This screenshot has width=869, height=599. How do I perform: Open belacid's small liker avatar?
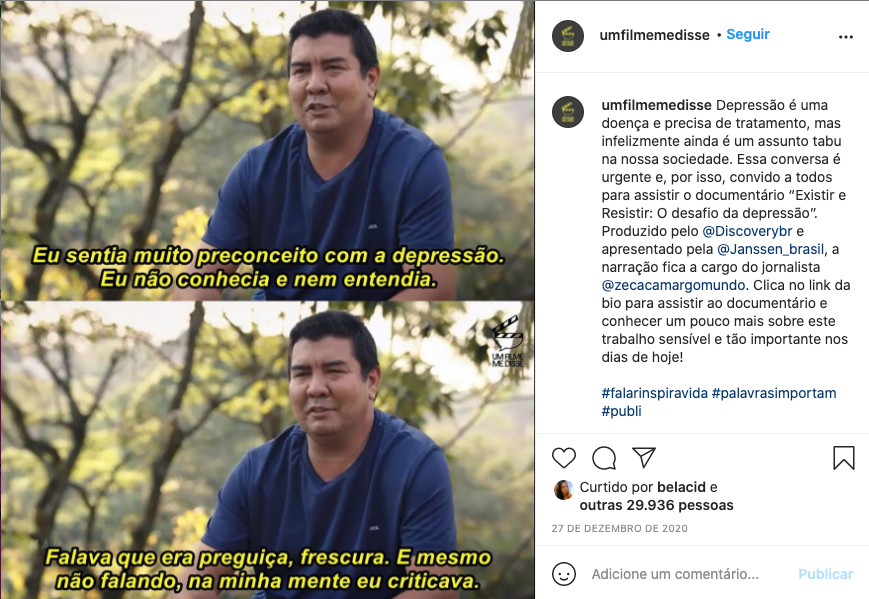click(x=563, y=490)
